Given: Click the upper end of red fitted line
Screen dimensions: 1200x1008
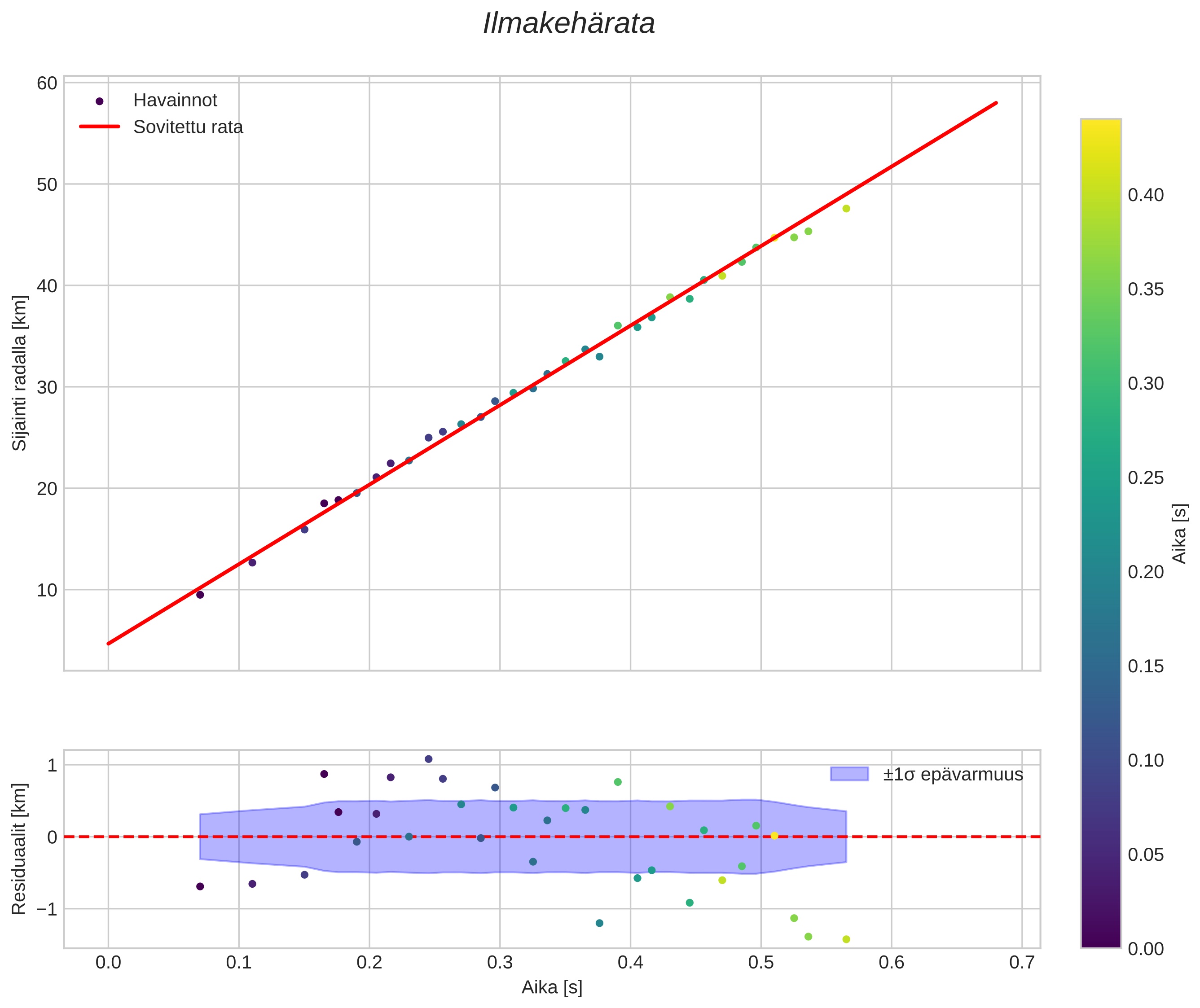Looking at the screenshot, I should coord(996,103).
